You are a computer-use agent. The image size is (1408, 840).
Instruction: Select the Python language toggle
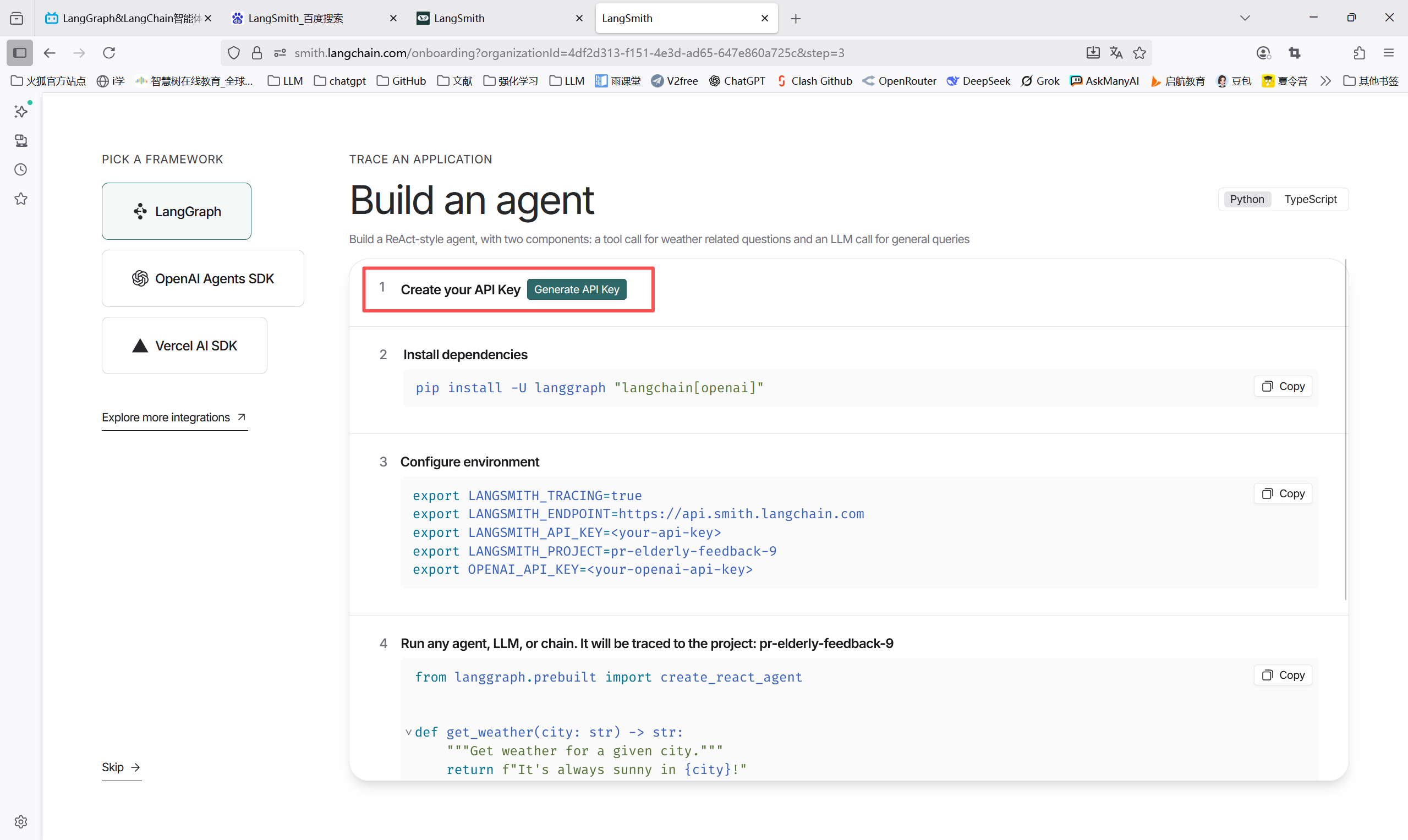tap(1247, 199)
